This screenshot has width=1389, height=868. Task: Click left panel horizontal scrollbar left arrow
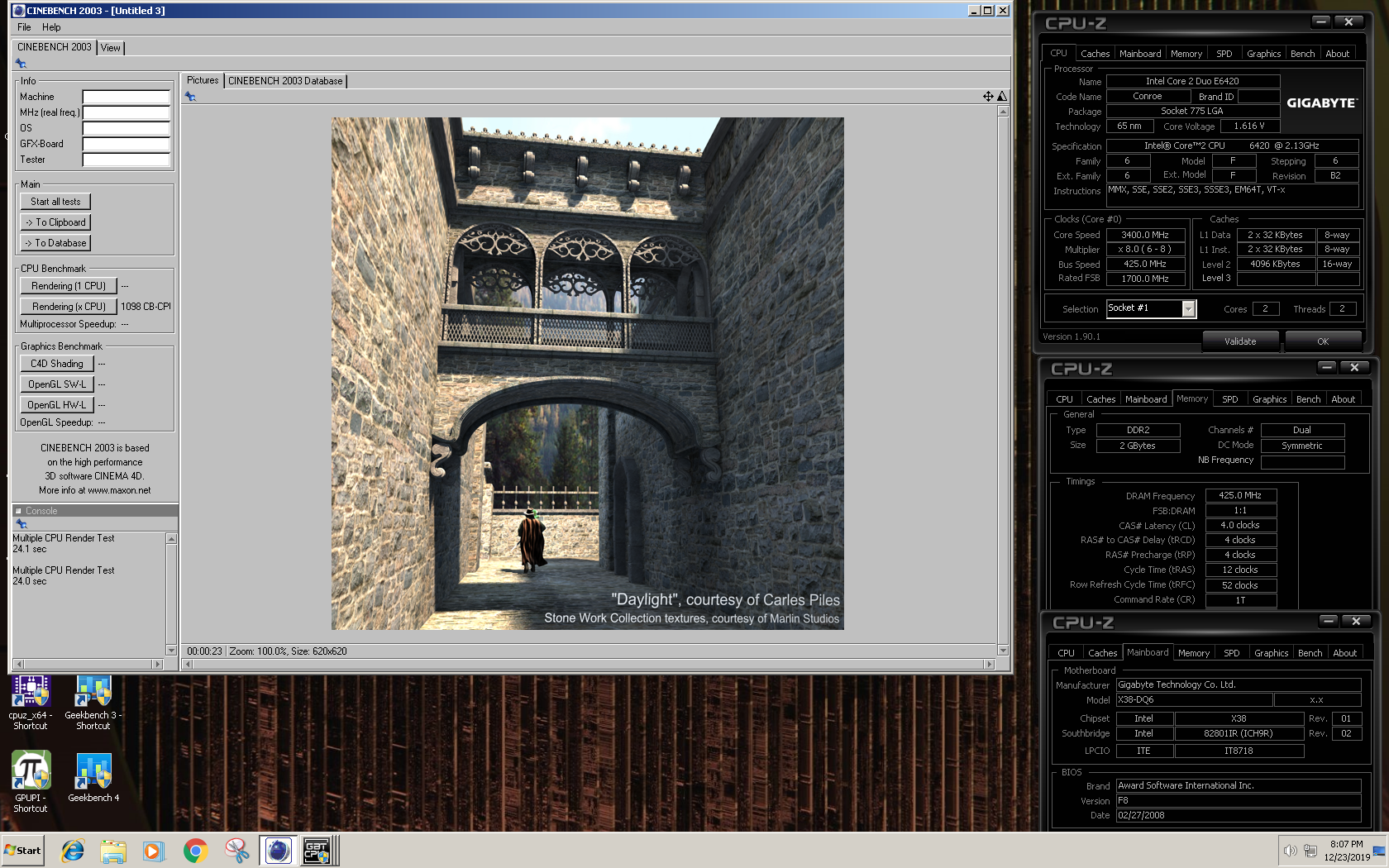[18, 664]
